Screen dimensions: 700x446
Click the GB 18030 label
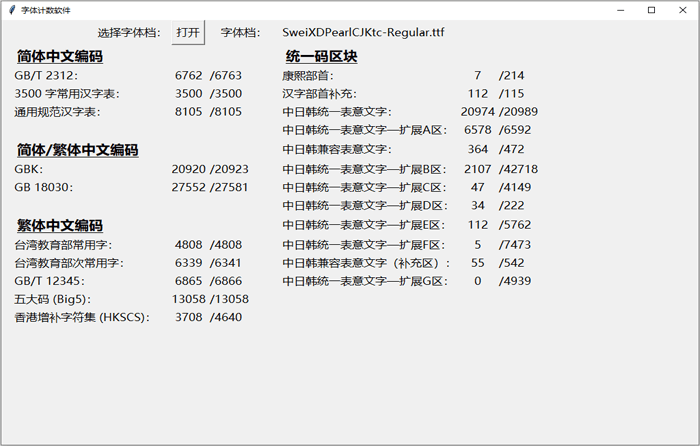43,187
